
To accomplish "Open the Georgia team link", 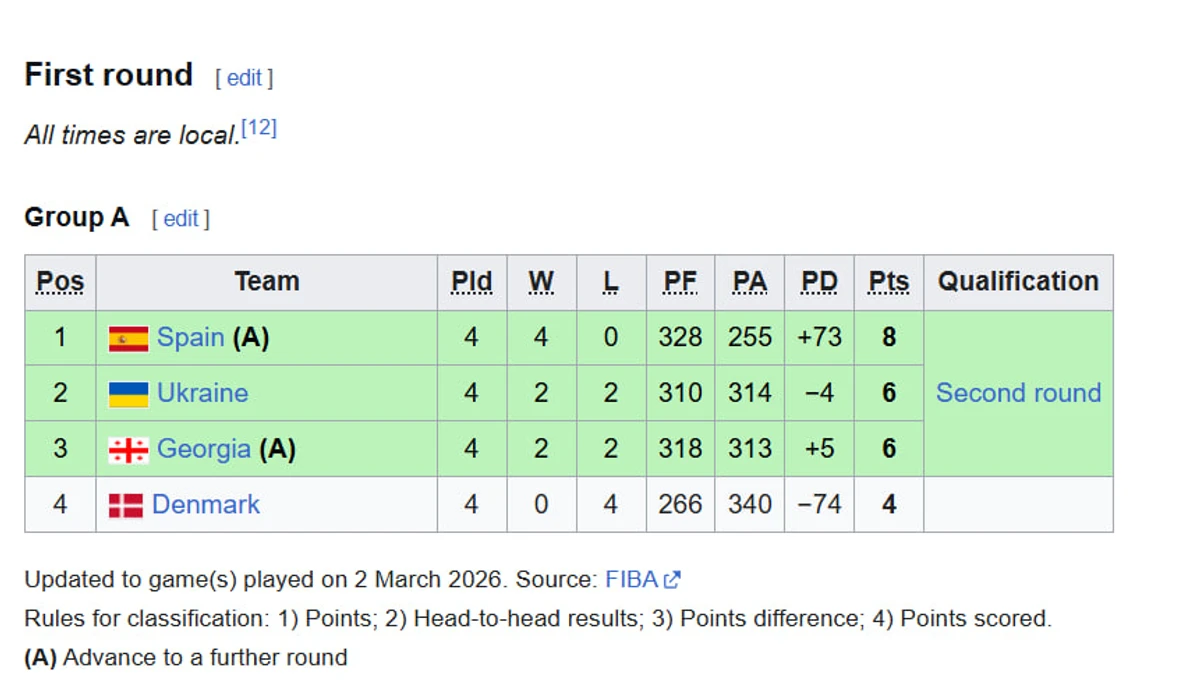I will click(204, 449).
